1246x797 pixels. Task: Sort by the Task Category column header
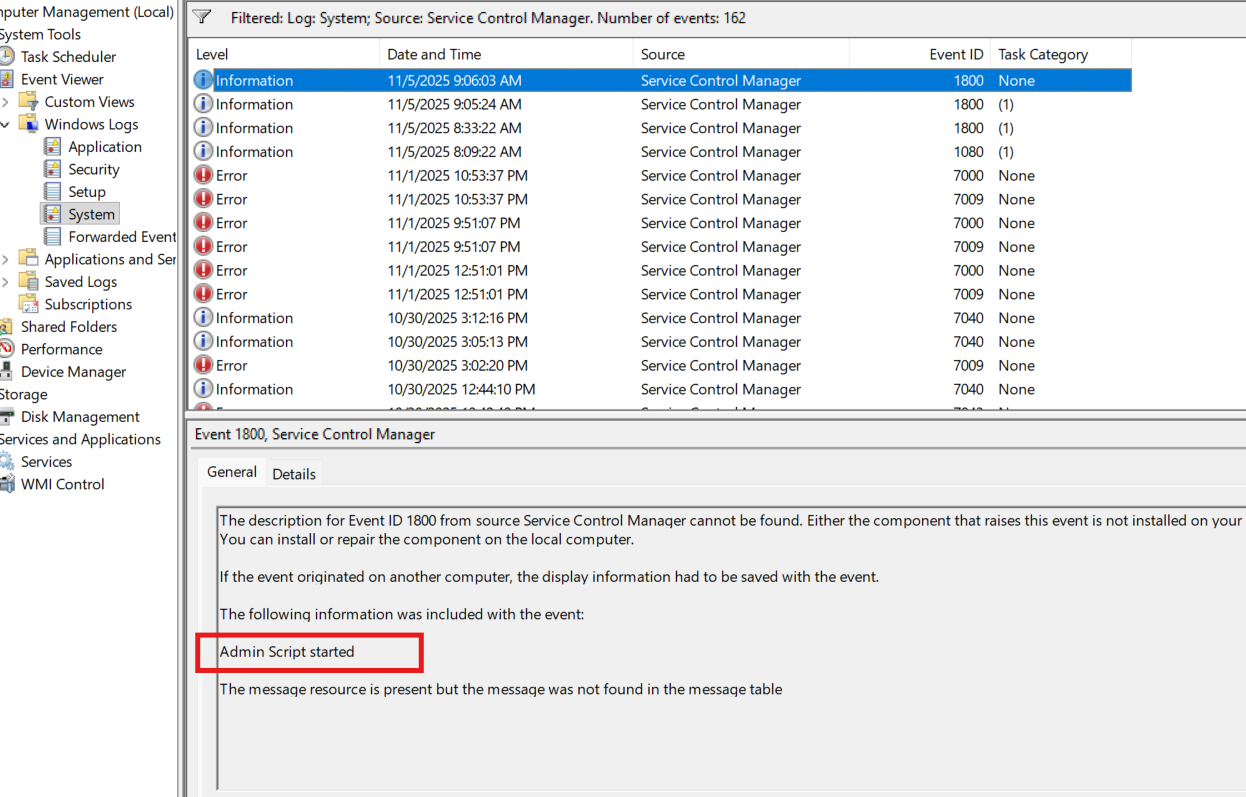click(1061, 54)
